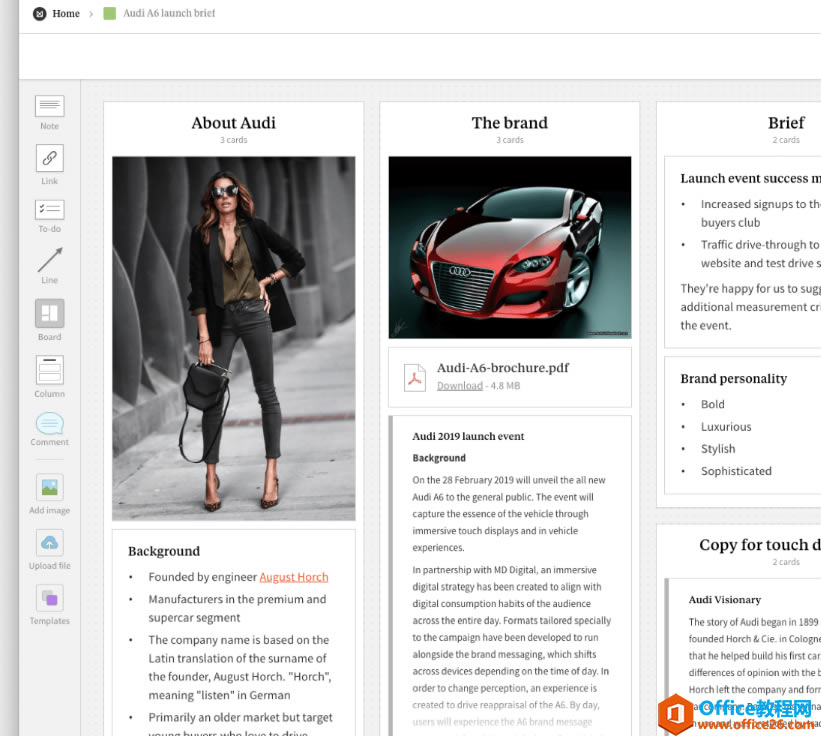Click the Brand personality card heading
The image size is (821, 742).
click(x=734, y=379)
